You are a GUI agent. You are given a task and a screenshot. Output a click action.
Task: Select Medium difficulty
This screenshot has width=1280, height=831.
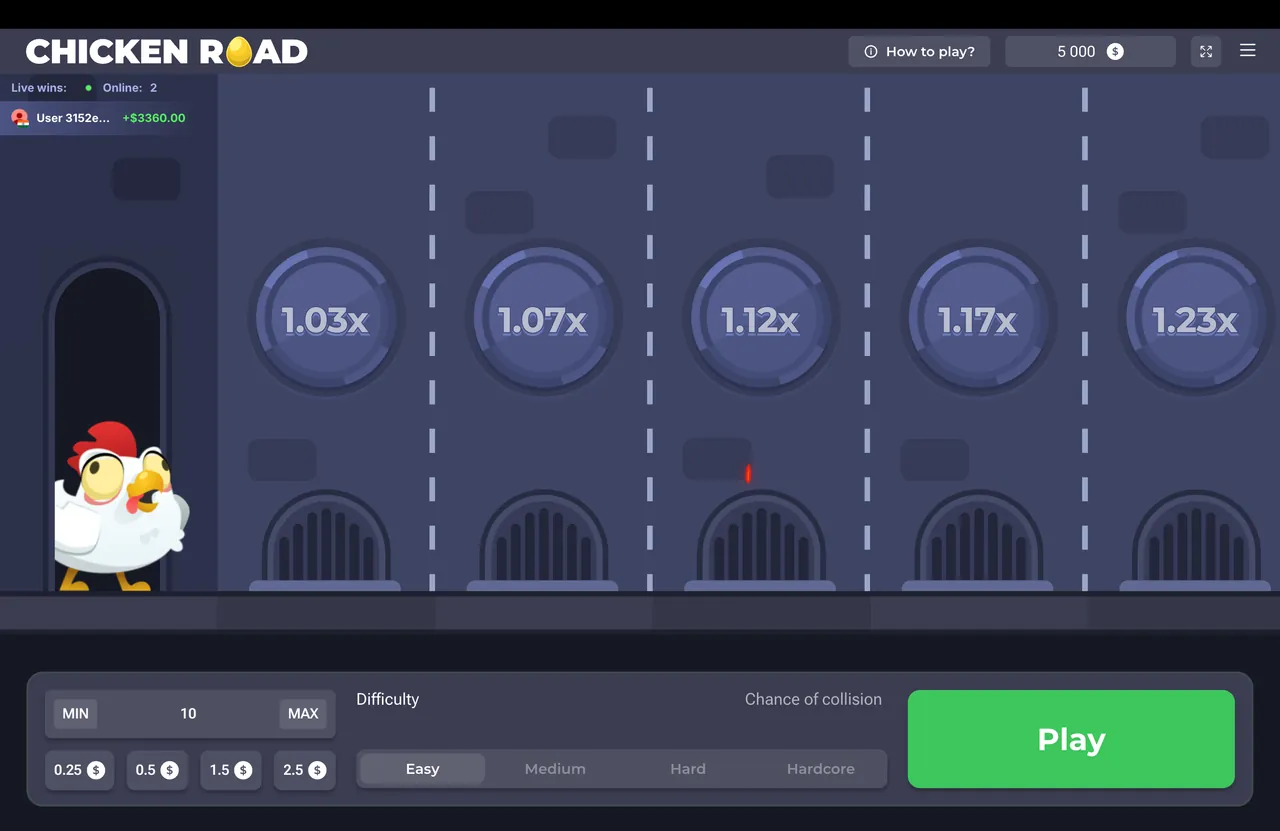click(x=555, y=769)
